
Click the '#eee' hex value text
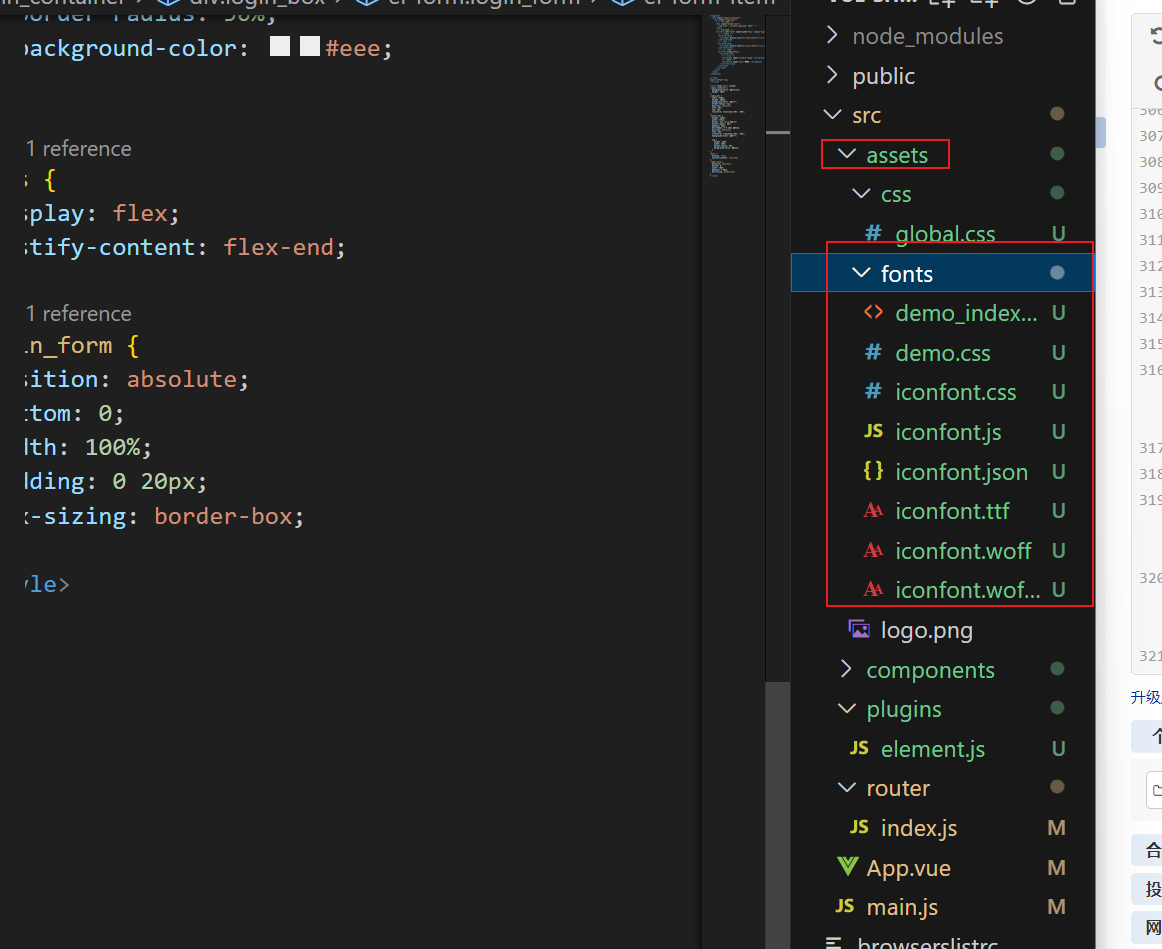[x=353, y=48]
